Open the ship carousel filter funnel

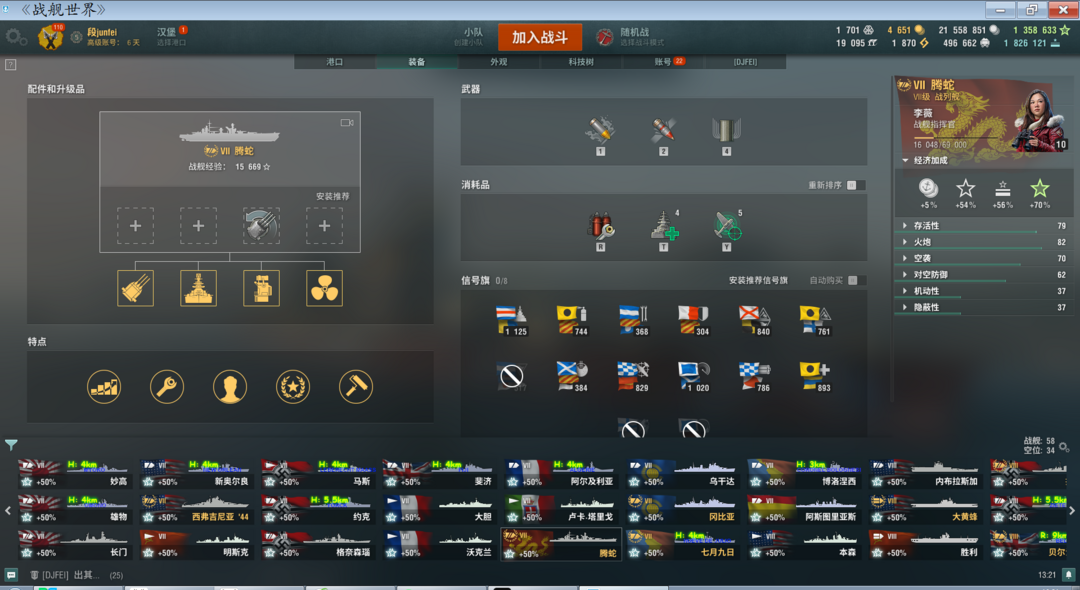coord(11,445)
